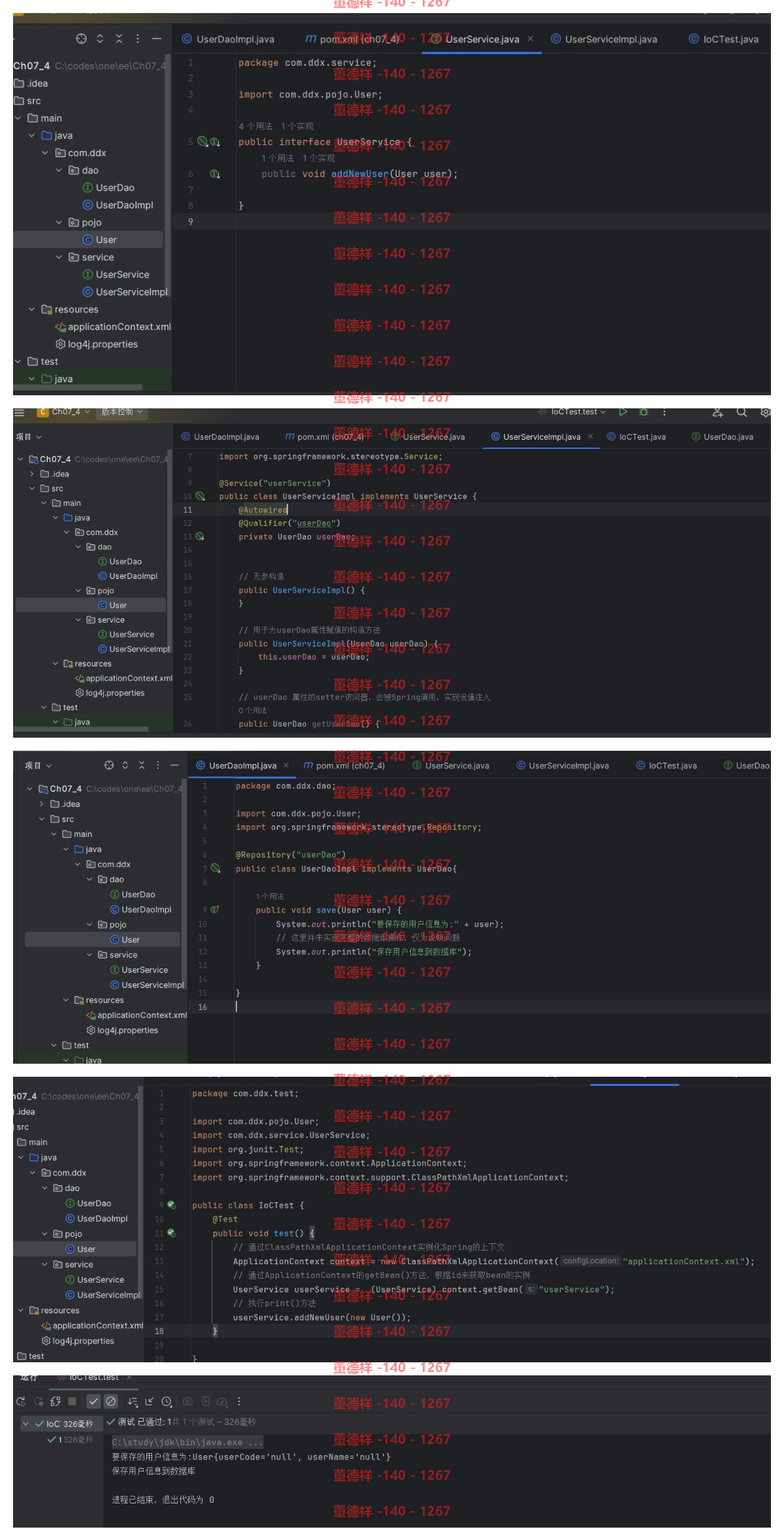Click horizontal scrollbar under UserService.java window tree
The width and height of the screenshot is (784, 1540).
(78, 387)
